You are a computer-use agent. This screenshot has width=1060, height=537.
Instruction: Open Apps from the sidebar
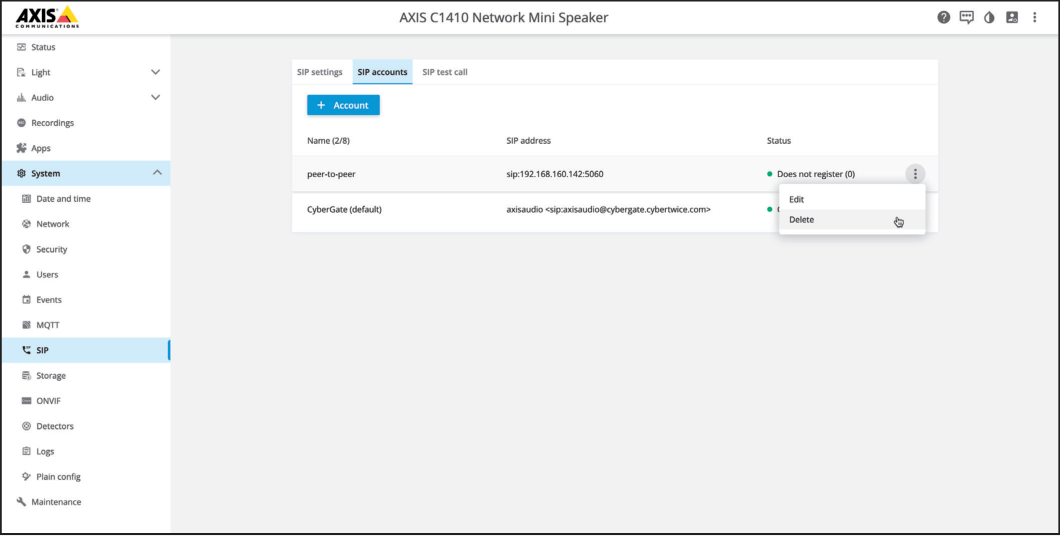pyautogui.click(x=41, y=148)
